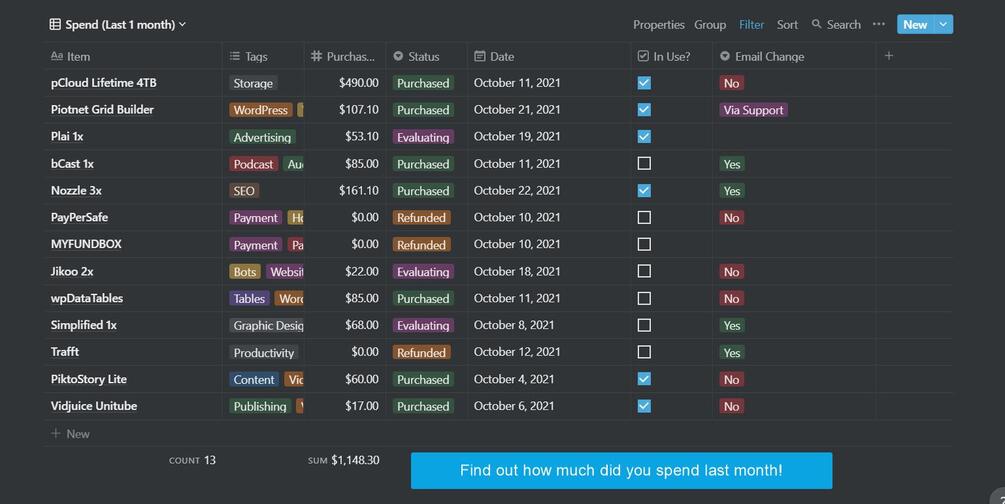Uncheck In Use for Vidjuice Unitube

pyautogui.click(x=644, y=406)
